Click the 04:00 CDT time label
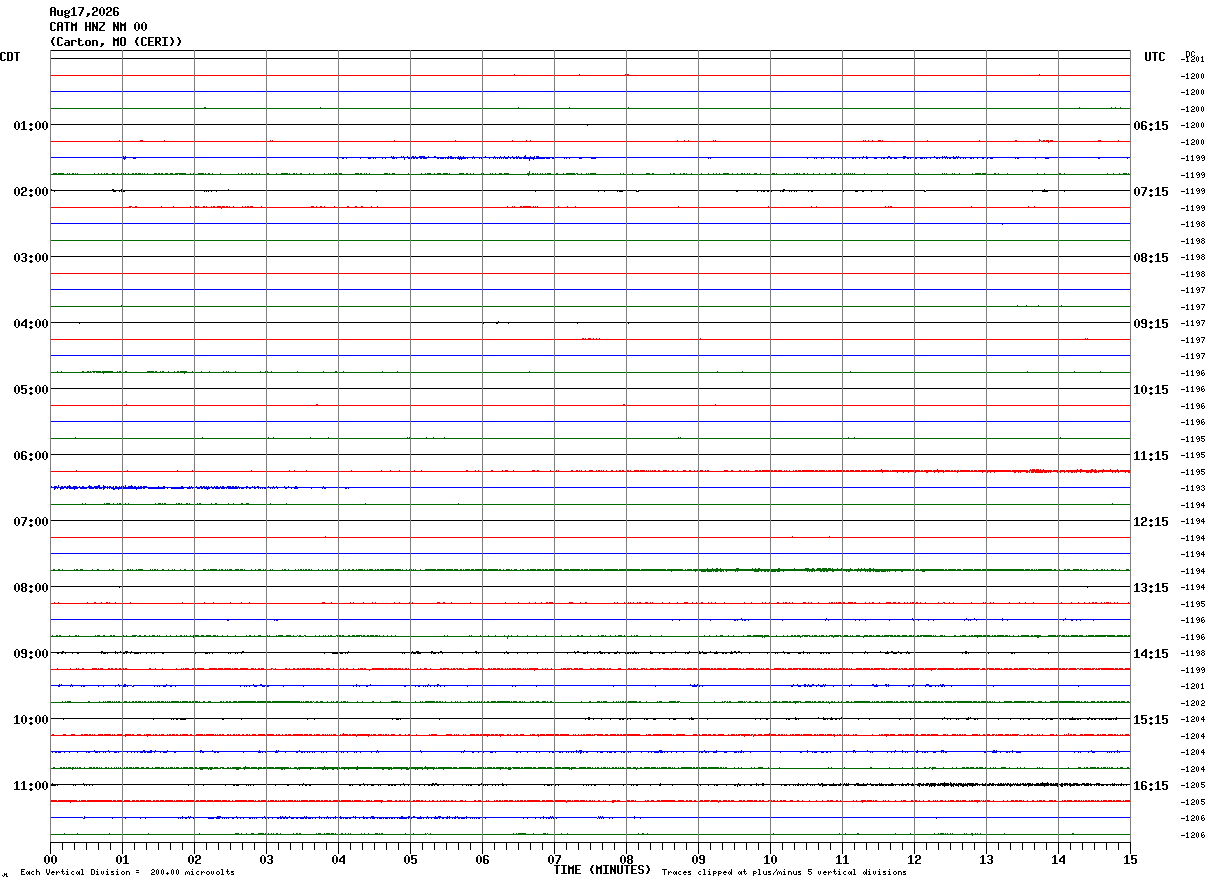The image size is (1210, 886). [30, 324]
